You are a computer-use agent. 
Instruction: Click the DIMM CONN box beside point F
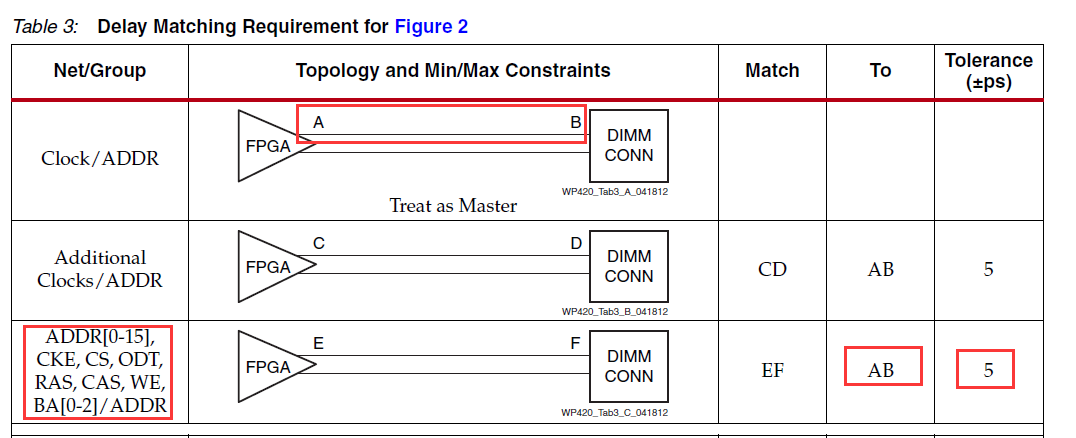click(629, 367)
